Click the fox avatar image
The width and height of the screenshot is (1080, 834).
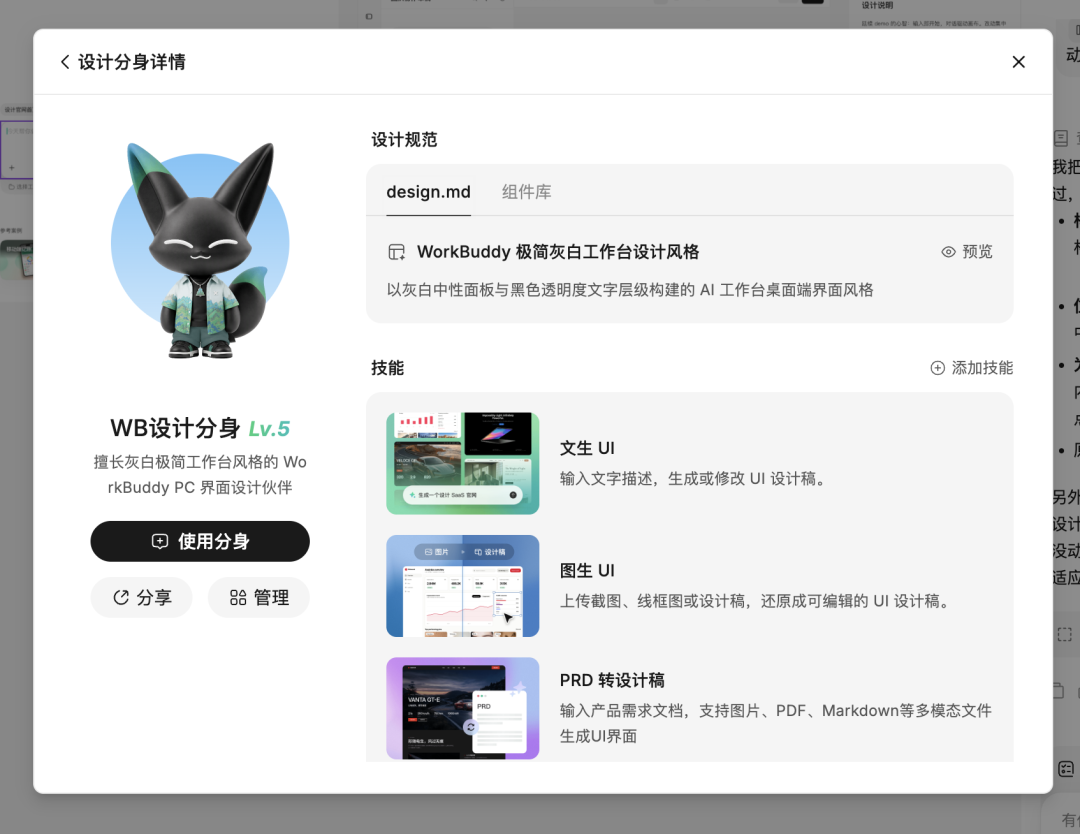click(200, 250)
